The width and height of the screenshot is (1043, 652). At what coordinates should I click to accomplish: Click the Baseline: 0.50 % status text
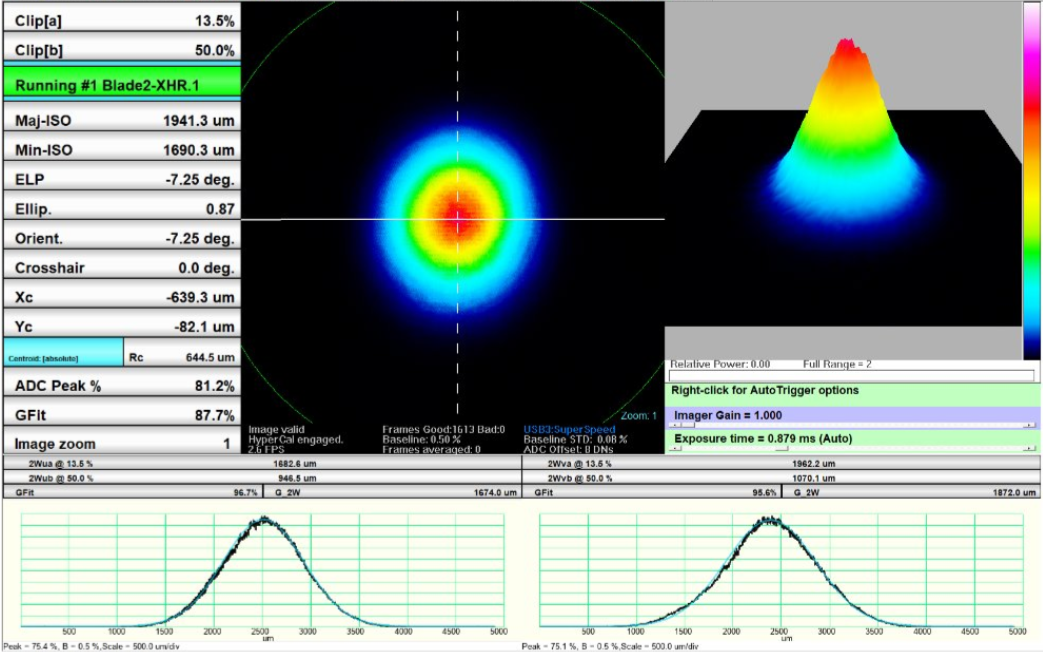click(x=422, y=440)
